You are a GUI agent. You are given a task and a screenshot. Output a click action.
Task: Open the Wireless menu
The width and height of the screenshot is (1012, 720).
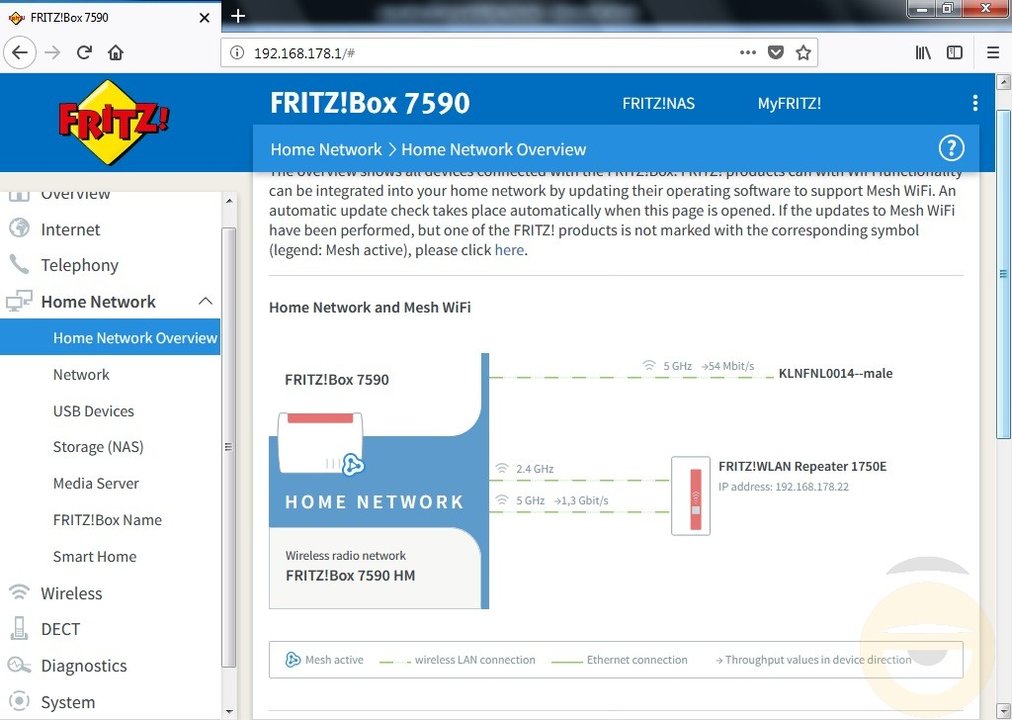pos(71,593)
